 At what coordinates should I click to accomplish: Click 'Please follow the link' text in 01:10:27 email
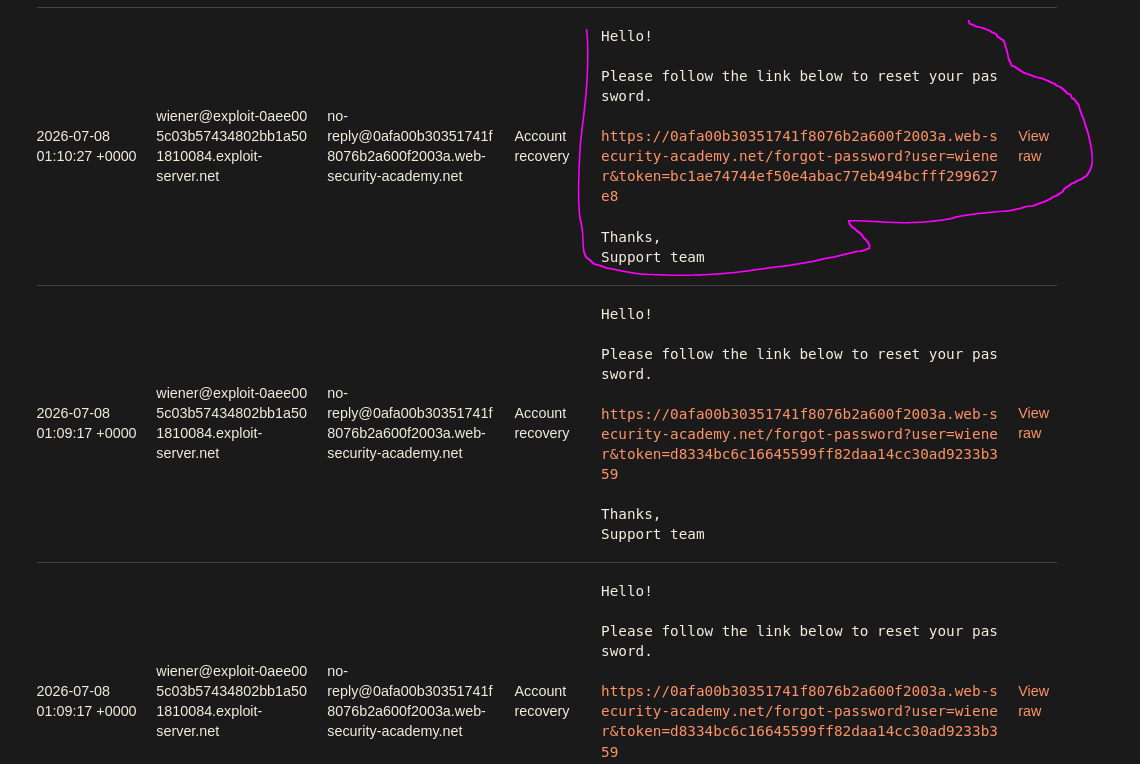tap(799, 86)
